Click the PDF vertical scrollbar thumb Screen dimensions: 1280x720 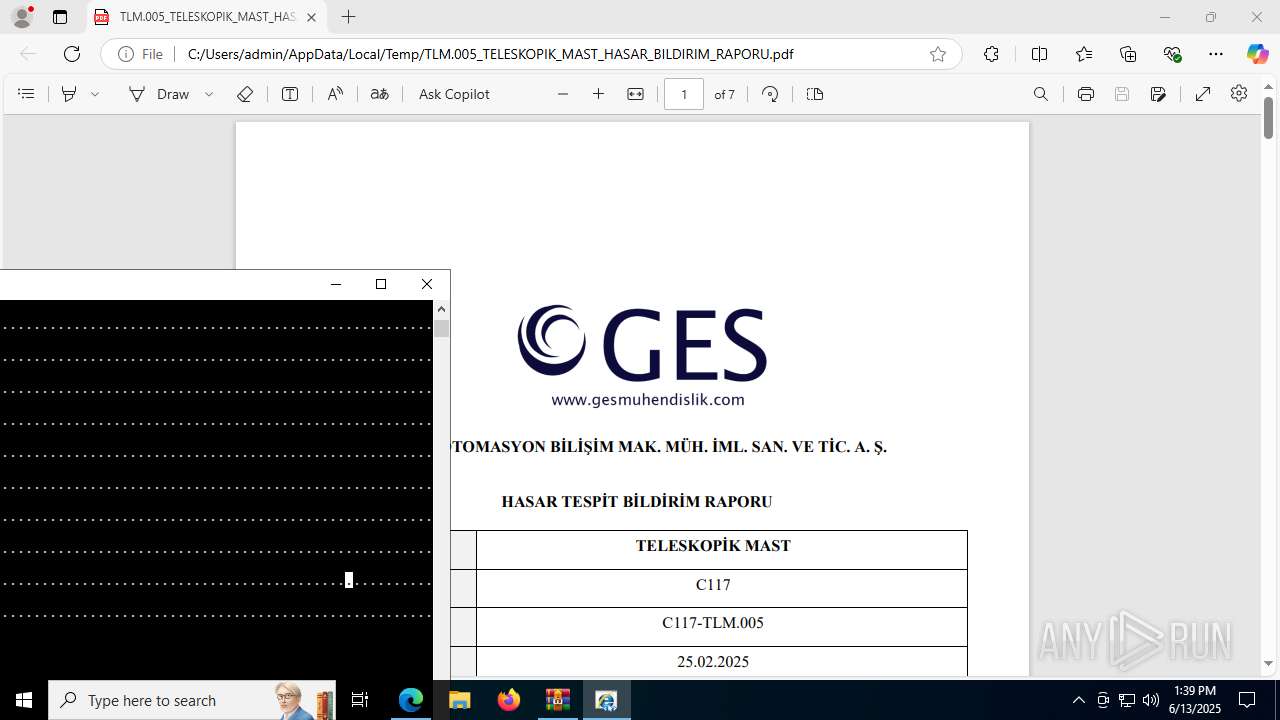point(1269,118)
